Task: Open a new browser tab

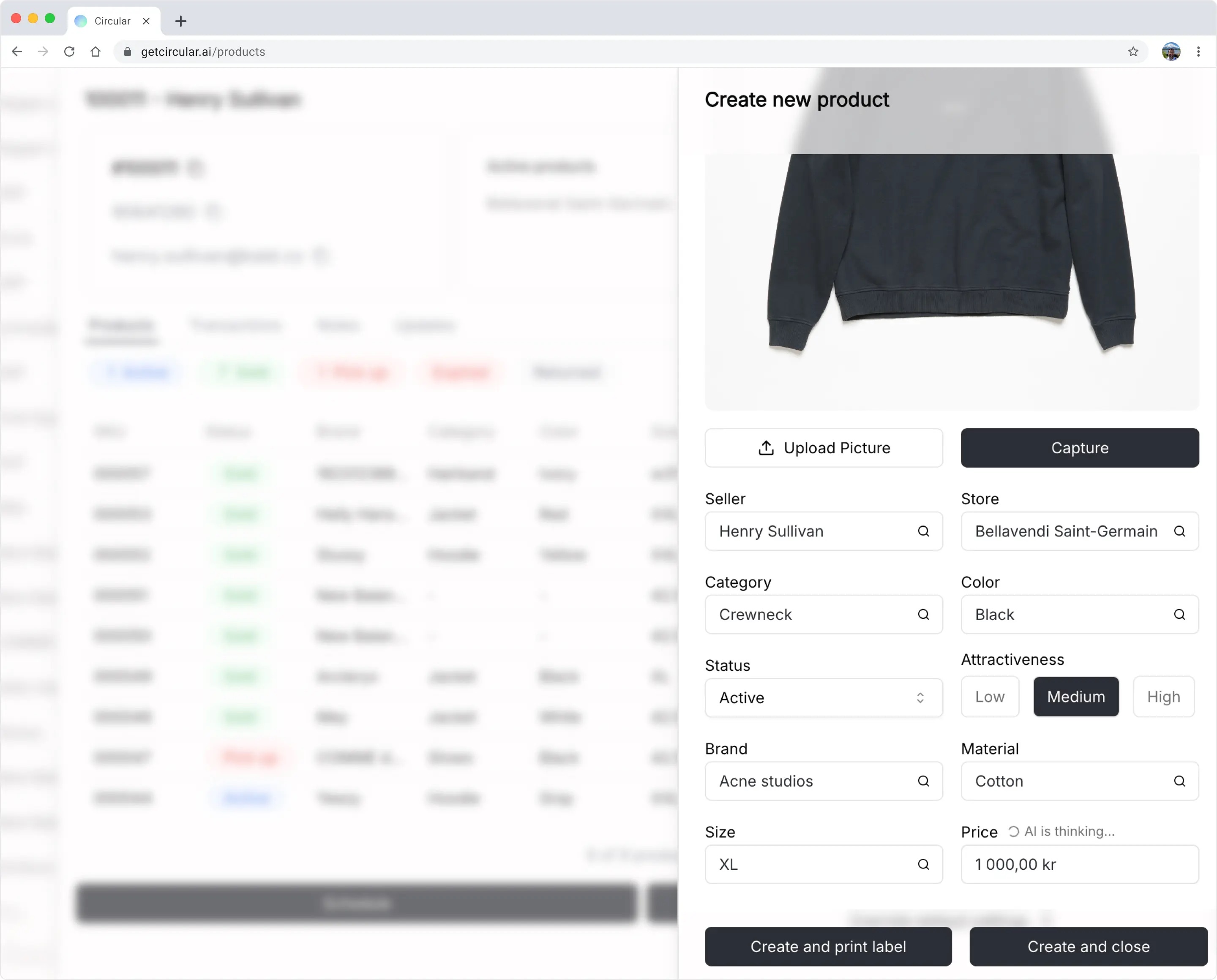Action: tap(181, 22)
